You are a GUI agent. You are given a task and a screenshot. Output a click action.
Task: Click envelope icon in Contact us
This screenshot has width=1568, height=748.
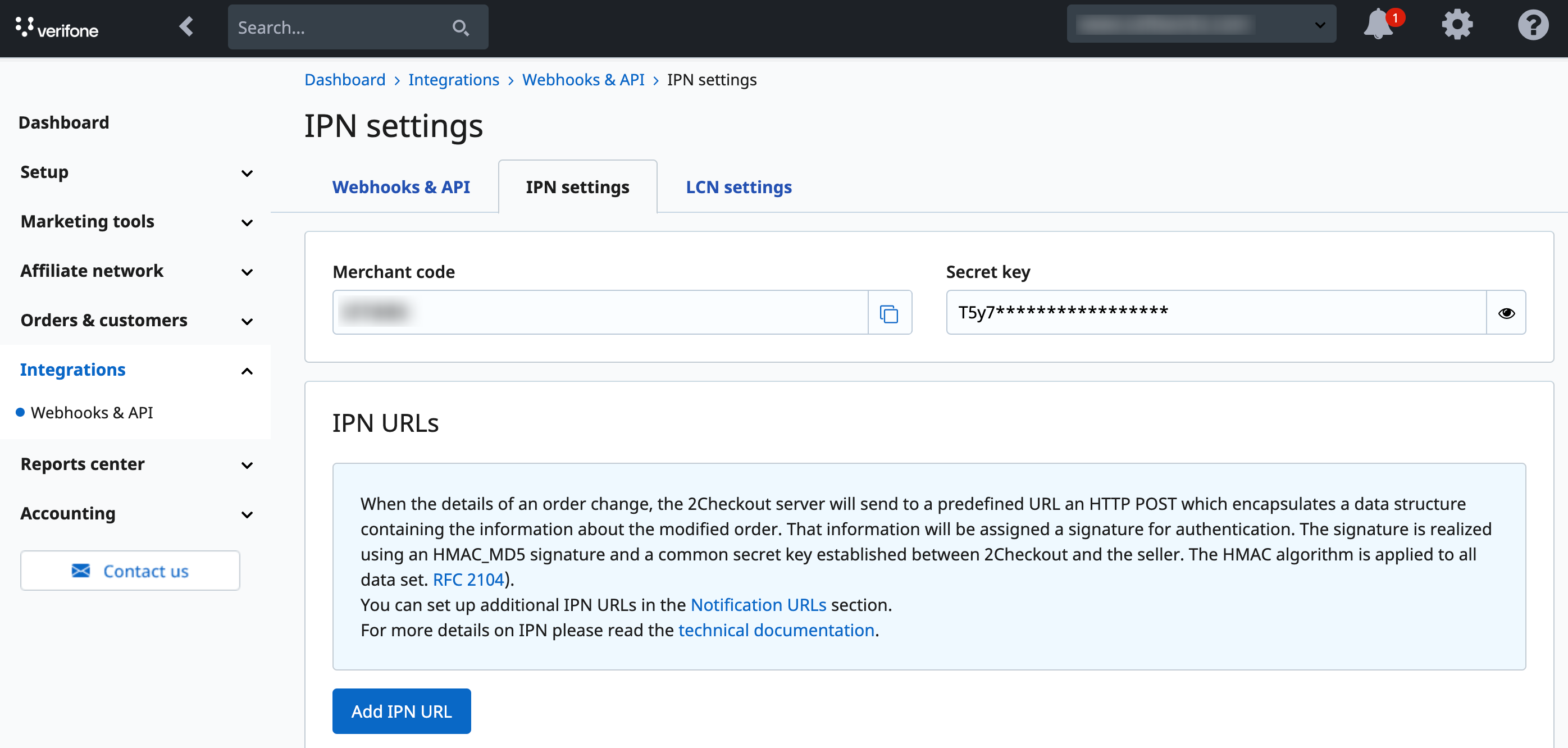coord(81,571)
